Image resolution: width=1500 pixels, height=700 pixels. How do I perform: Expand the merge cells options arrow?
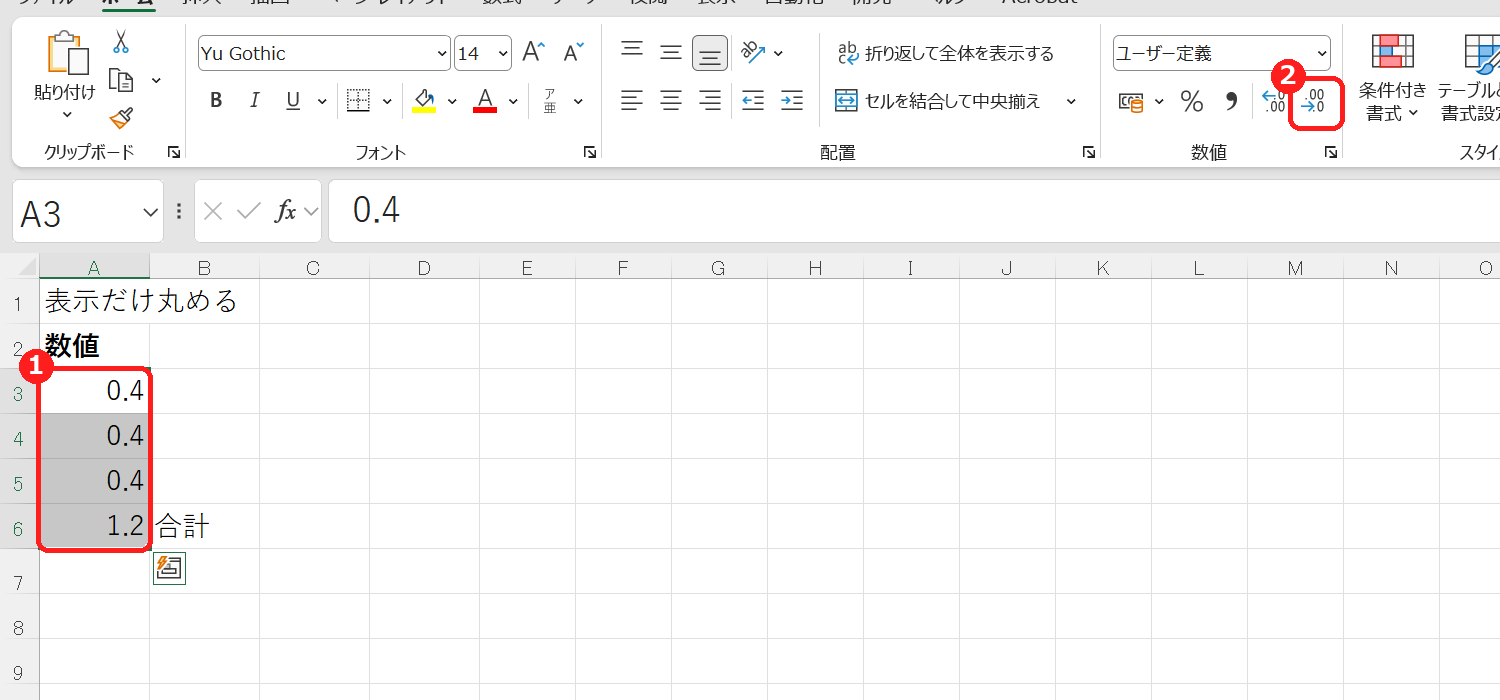point(1071,101)
